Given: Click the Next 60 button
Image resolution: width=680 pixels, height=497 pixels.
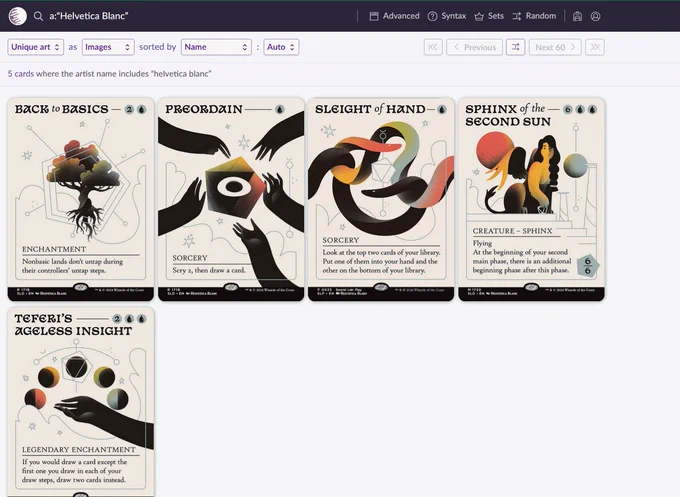Looking at the screenshot, I should 555,47.
